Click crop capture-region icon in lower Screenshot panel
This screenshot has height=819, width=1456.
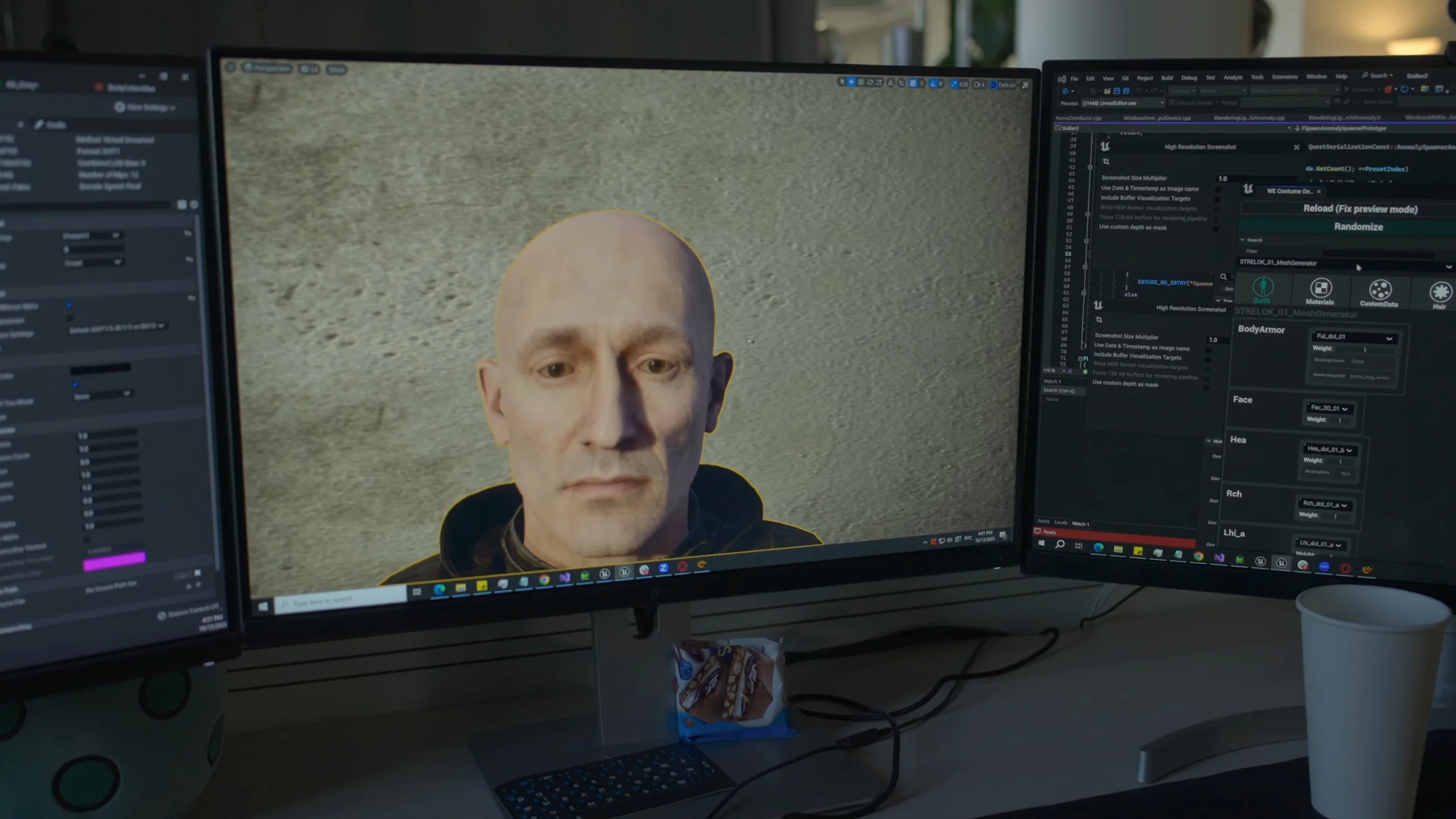click(x=1099, y=320)
